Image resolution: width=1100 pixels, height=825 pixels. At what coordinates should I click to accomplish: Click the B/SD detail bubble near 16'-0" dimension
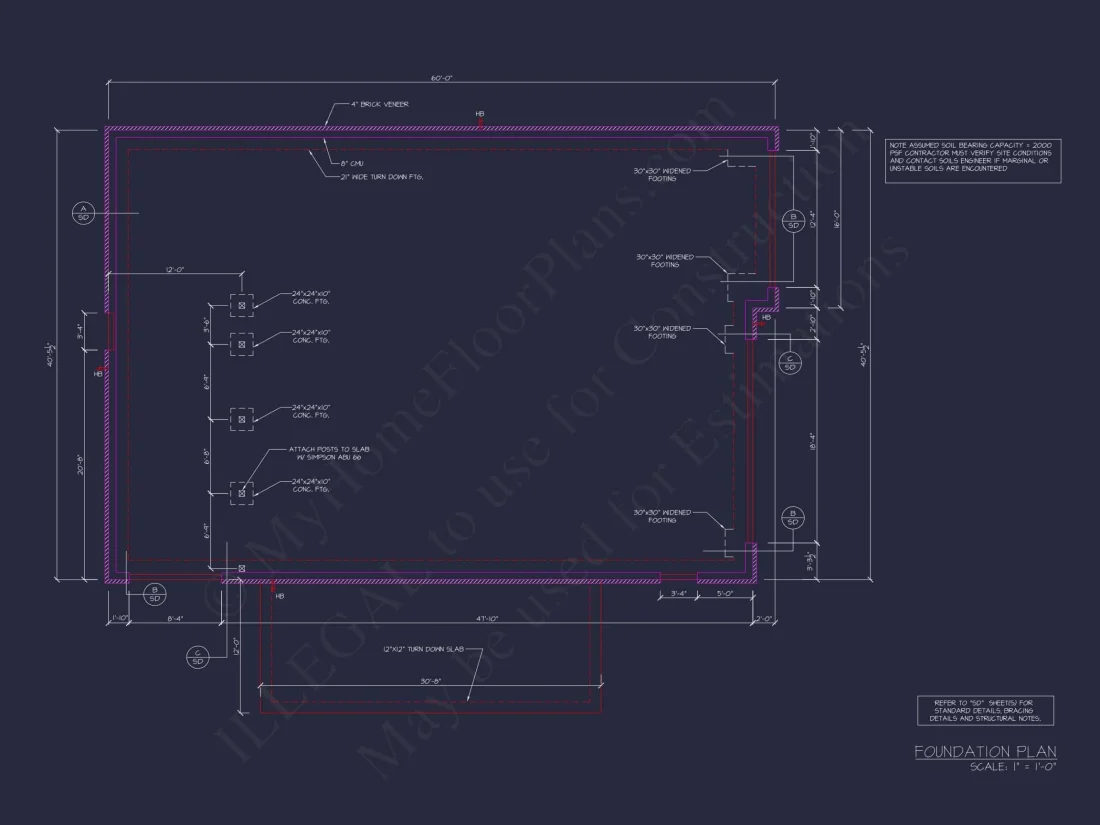click(792, 222)
